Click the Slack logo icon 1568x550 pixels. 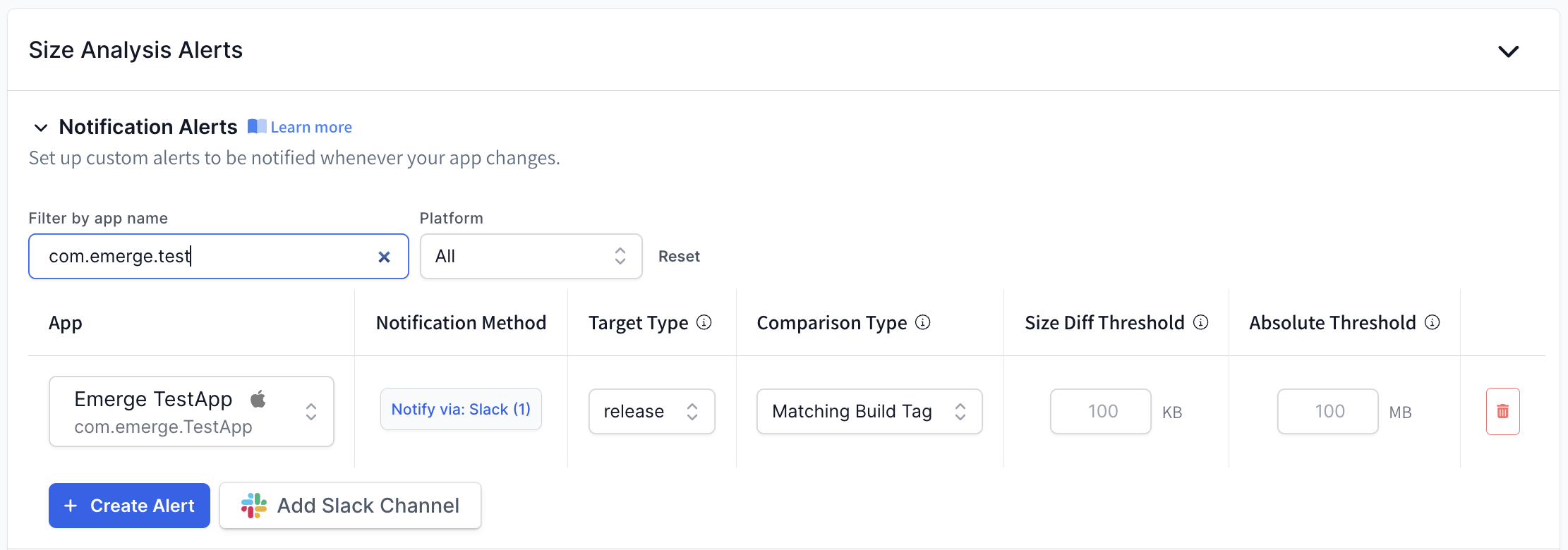click(254, 506)
